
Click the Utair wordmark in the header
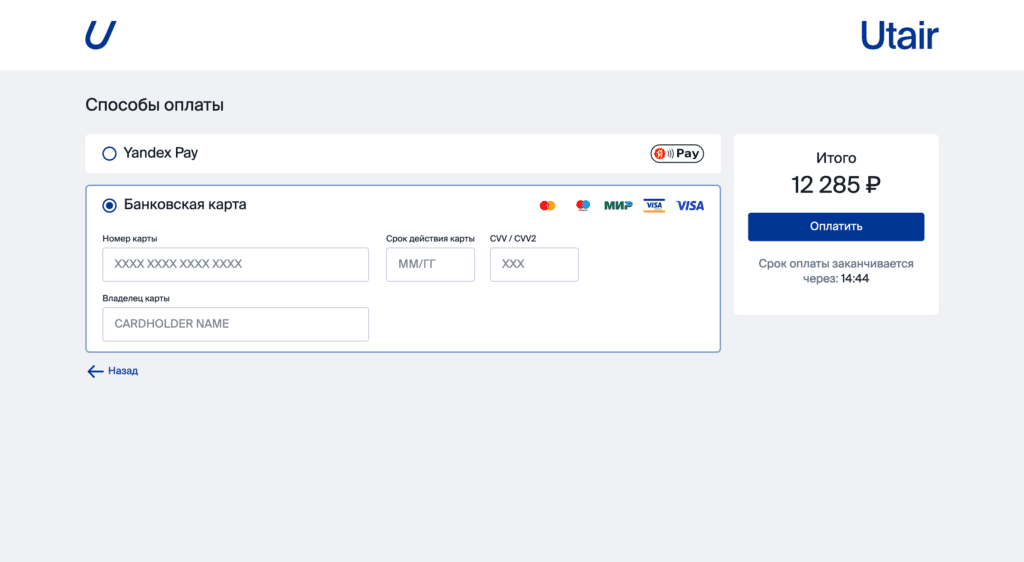pyautogui.click(x=899, y=35)
